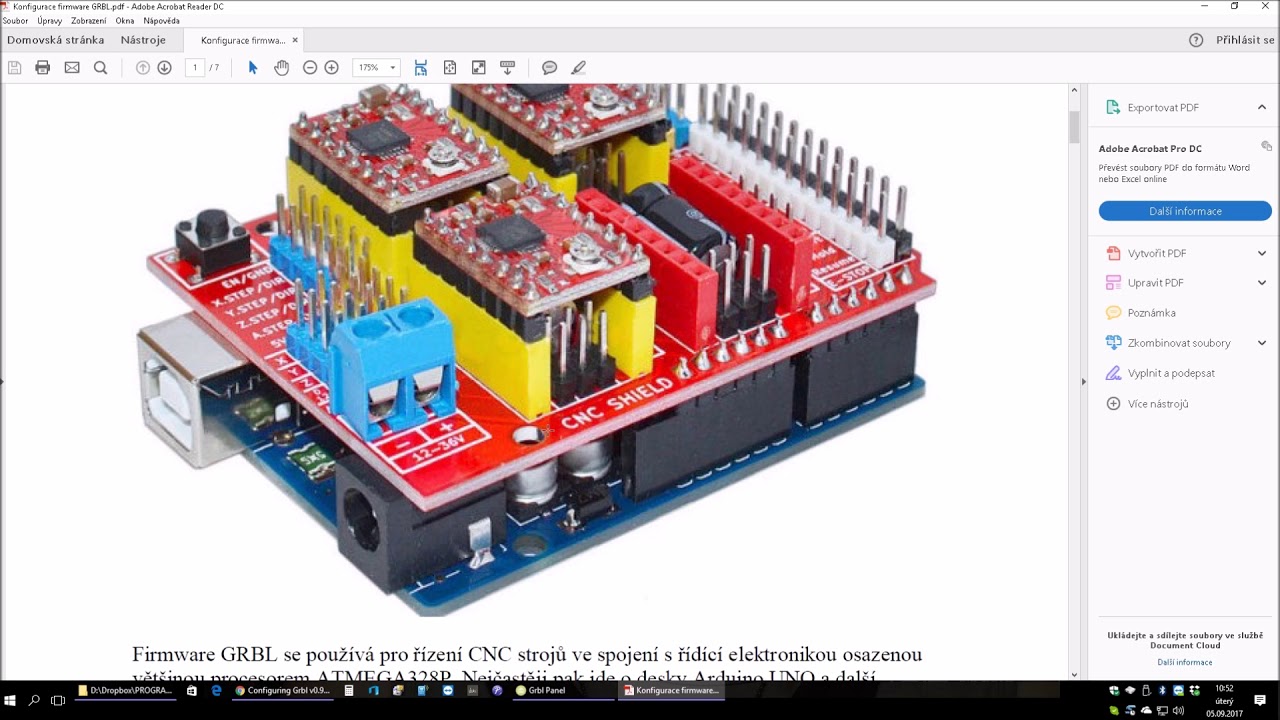This screenshot has width=1280, height=720.
Task: Click the Další informace blue button
Action: 1185,211
